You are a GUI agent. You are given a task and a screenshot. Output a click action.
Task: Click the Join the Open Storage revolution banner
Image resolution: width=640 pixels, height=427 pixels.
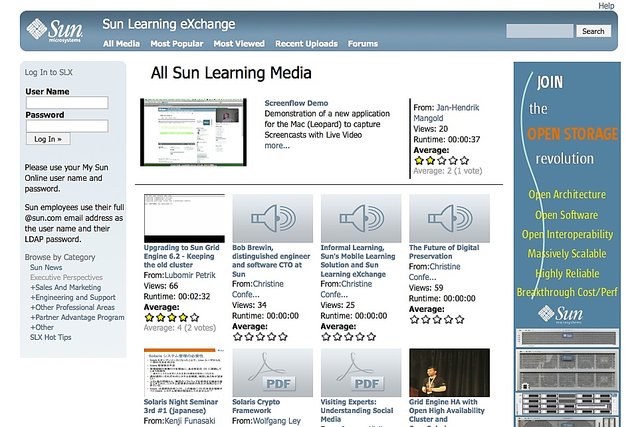pyautogui.click(x=567, y=244)
